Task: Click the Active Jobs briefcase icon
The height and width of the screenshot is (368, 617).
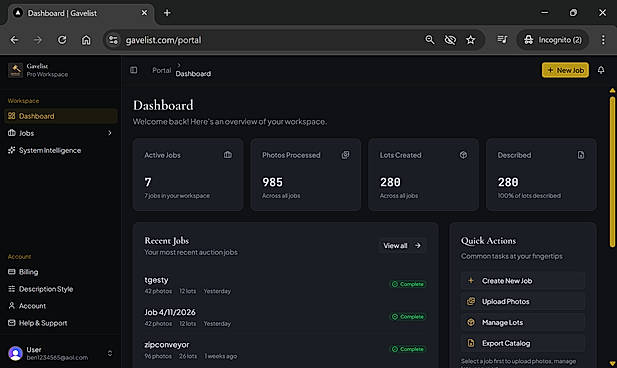Action: [228, 155]
